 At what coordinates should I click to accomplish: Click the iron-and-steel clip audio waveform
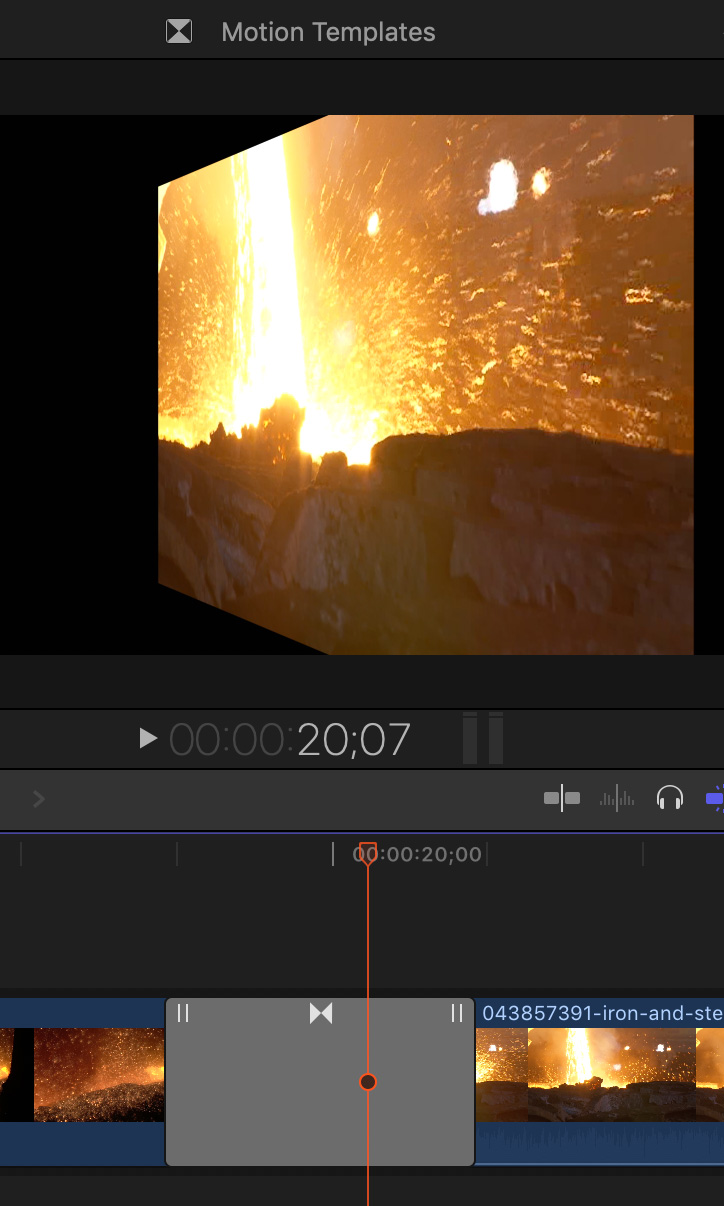[600, 1142]
